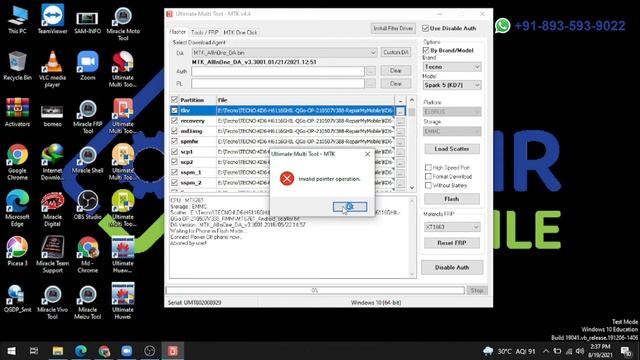This screenshot has width=640, height=360.
Task: Open the QSDP_Smt desktop icon
Action: pos(17,298)
